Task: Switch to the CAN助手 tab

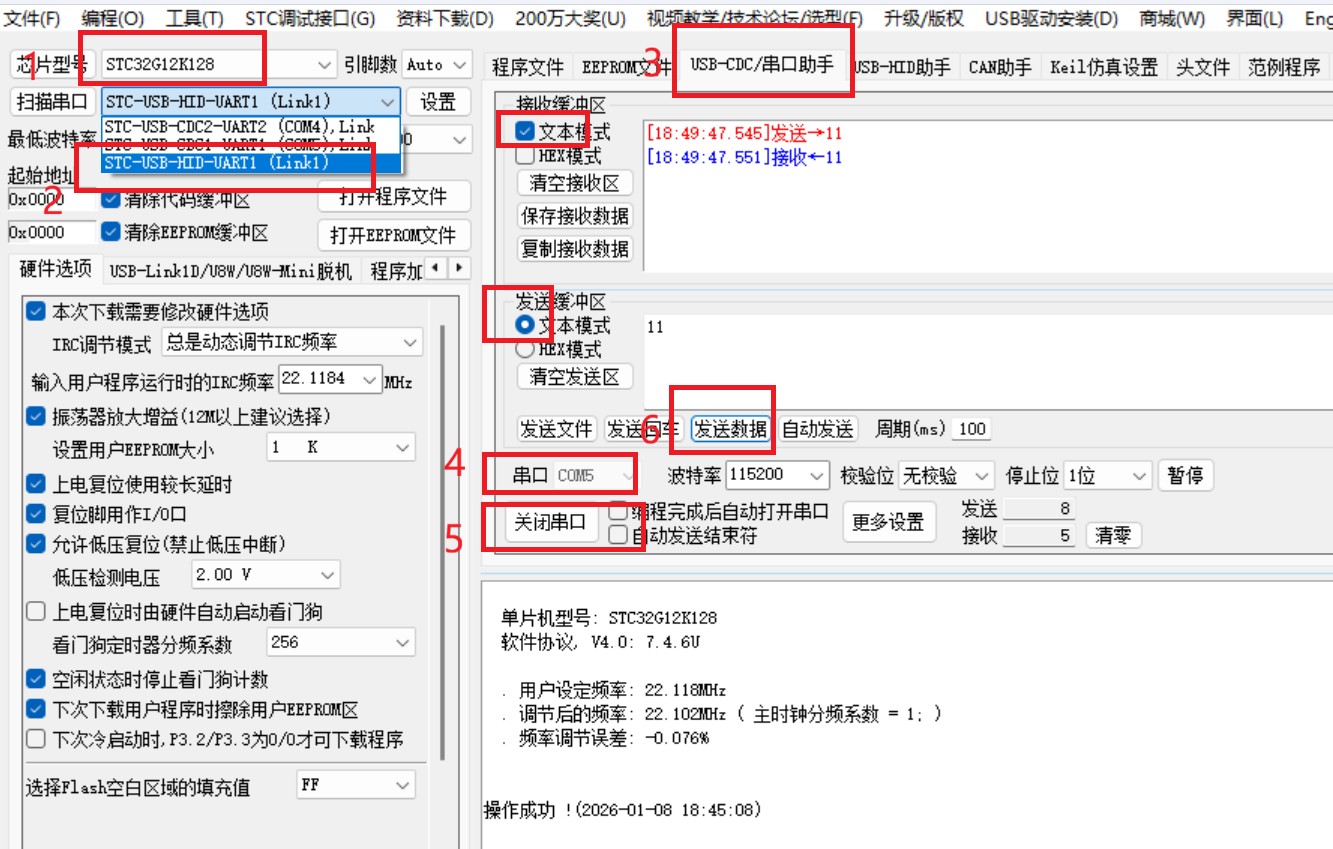Action: pyautogui.click(x=998, y=68)
